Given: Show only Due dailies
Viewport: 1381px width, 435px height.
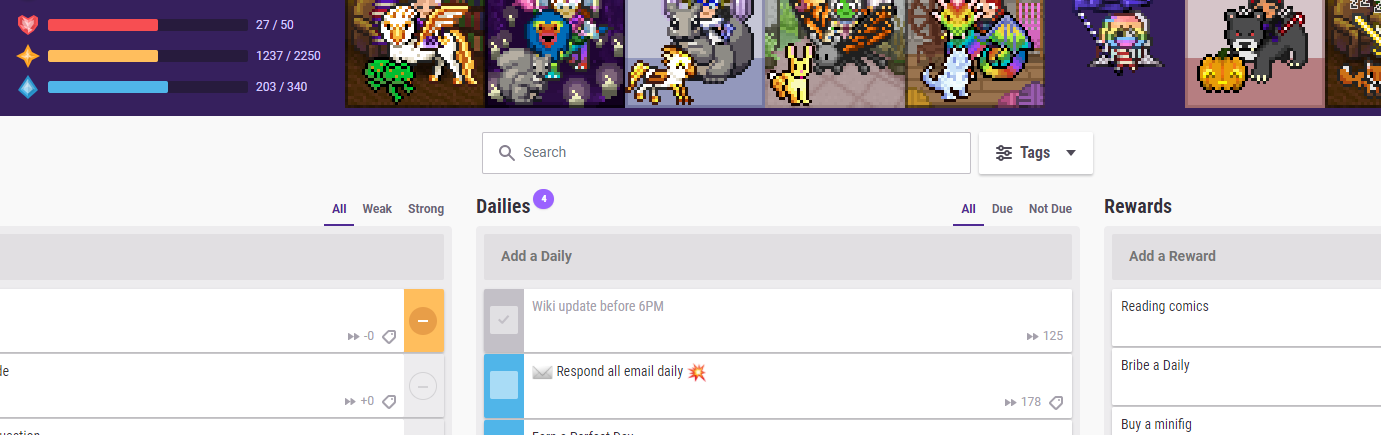Looking at the screenshot, I should pos(1002,209).
